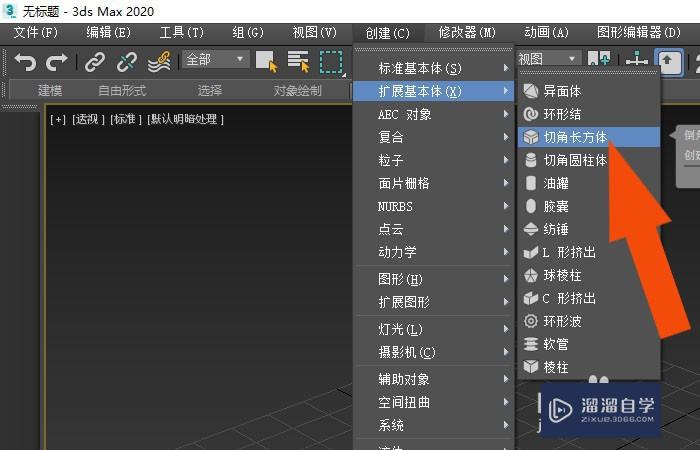Open the 视图 coordinate system dropdown

coord(549,58)
